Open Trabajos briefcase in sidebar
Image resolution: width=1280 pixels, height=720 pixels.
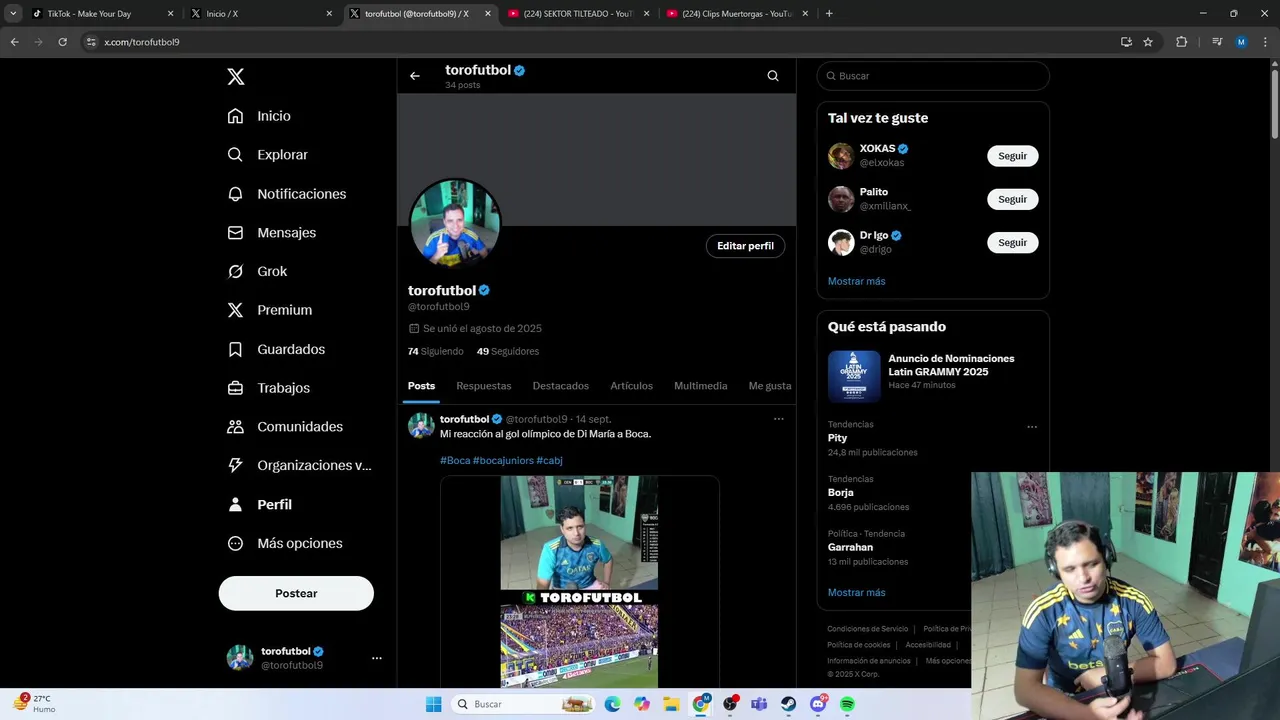pos(268,388)
